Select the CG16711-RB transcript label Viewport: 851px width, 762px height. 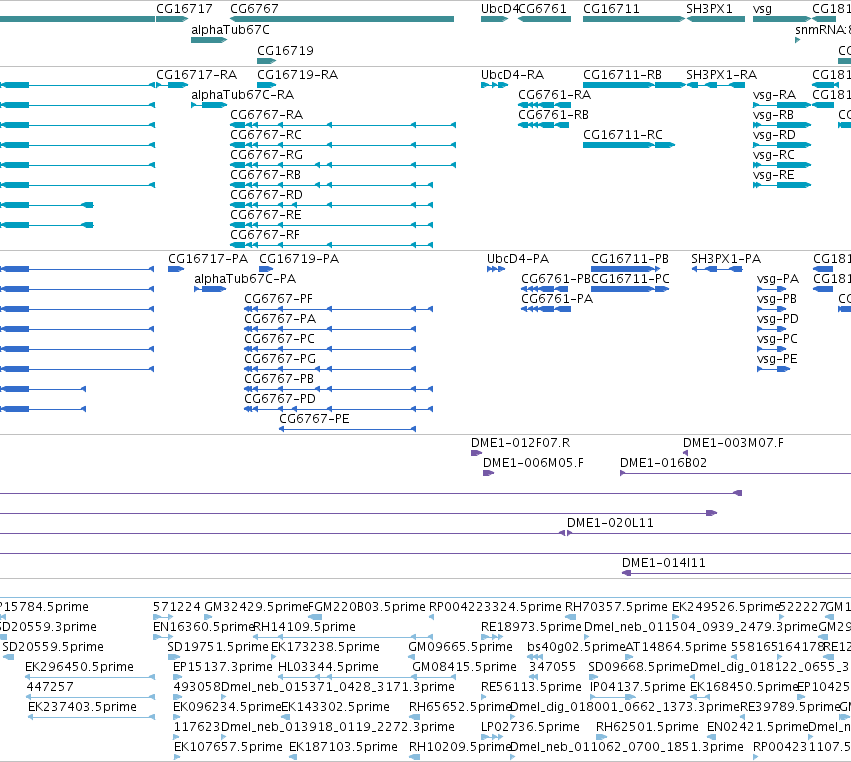click(x=622, y=74)
